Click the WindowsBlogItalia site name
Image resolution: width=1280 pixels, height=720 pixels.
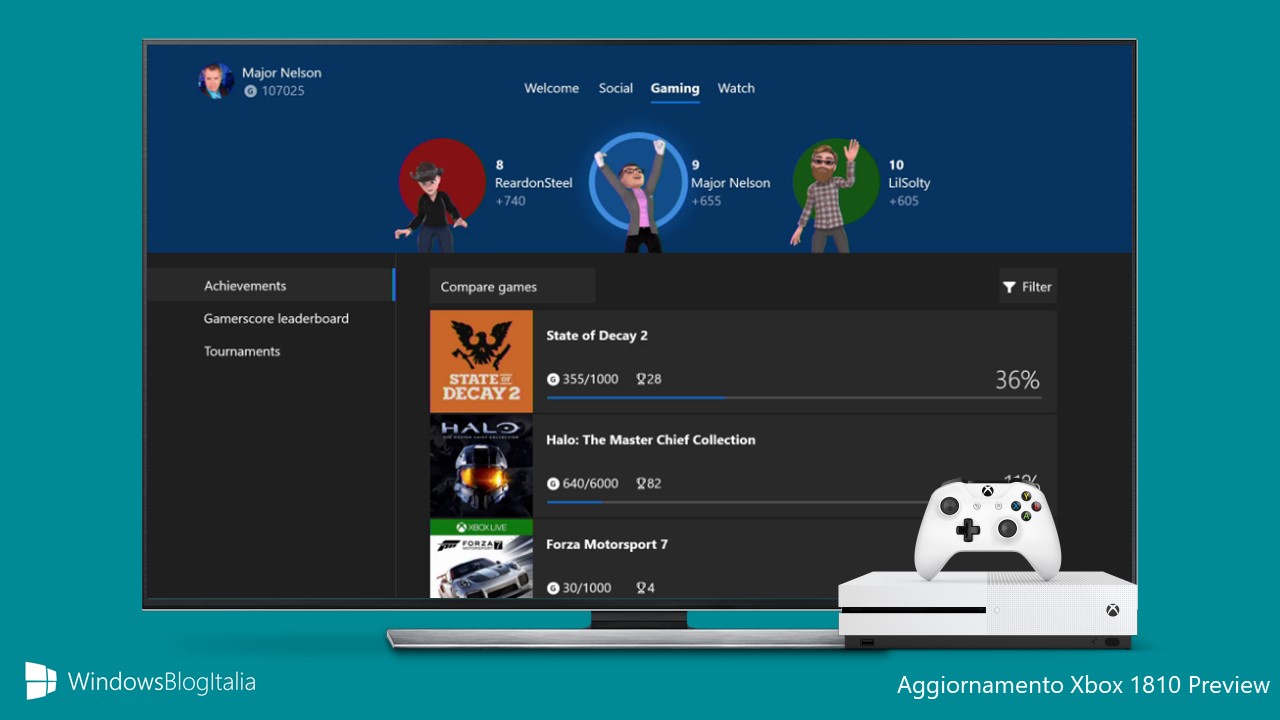[x=162, y=682]
